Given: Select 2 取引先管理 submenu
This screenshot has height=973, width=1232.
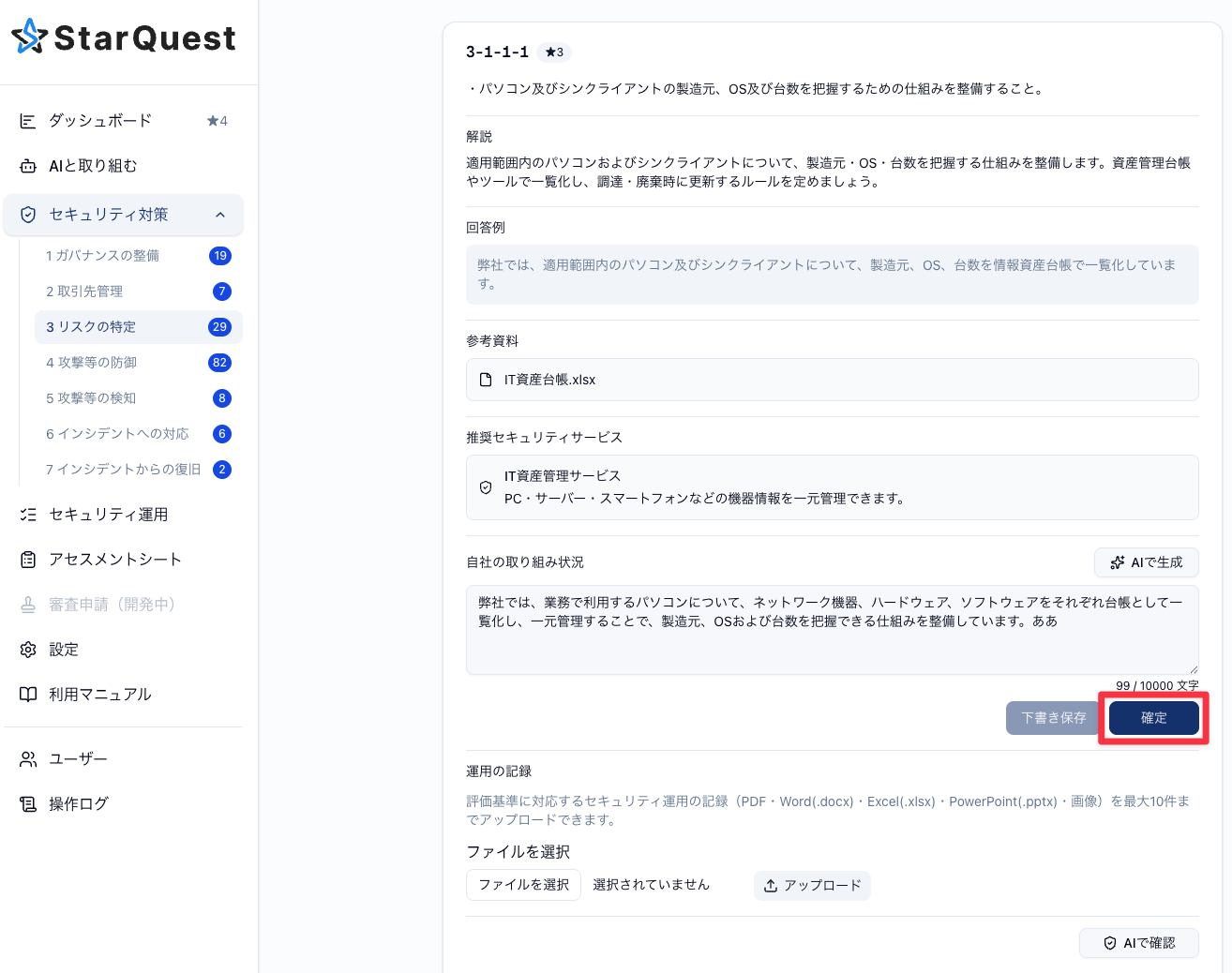Looking at the screenshot, I should [x=139, y=292].
